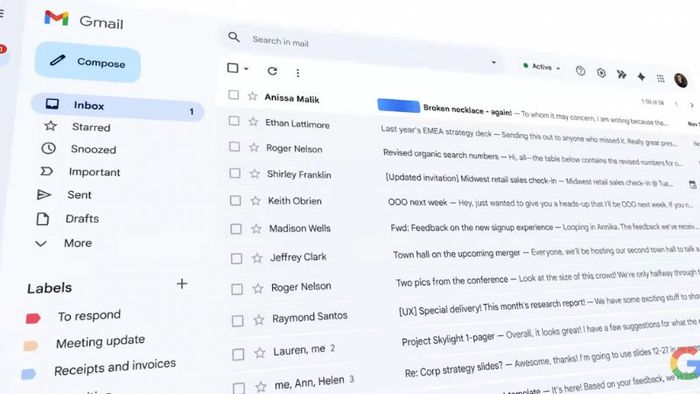Image resolution: width=700 pixels, height=394 pixels.
Task: Click the orange Meeting update label color tag
Action: click(x=30, y=345)
